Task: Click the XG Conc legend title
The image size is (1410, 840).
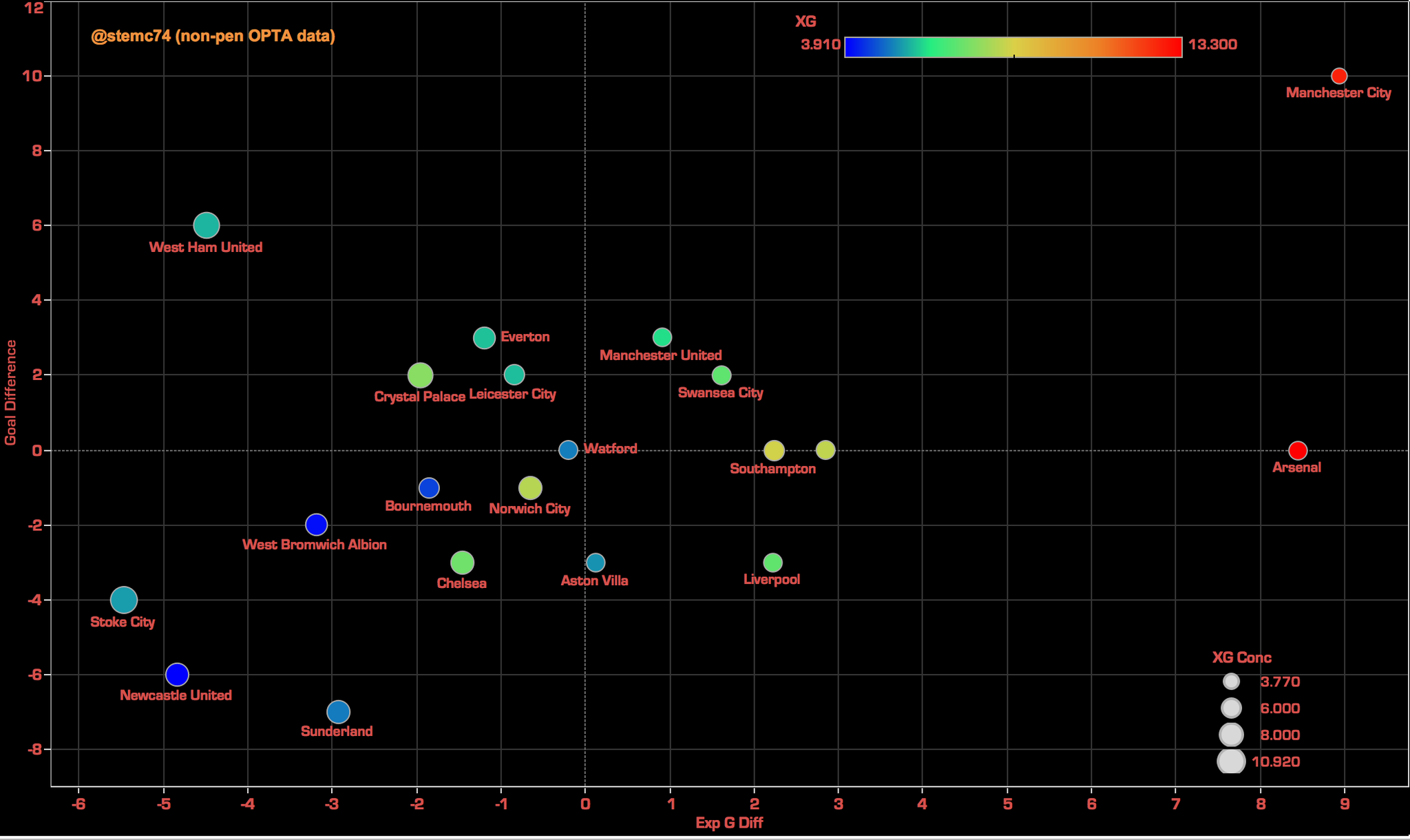Action: pos(1241,658)
